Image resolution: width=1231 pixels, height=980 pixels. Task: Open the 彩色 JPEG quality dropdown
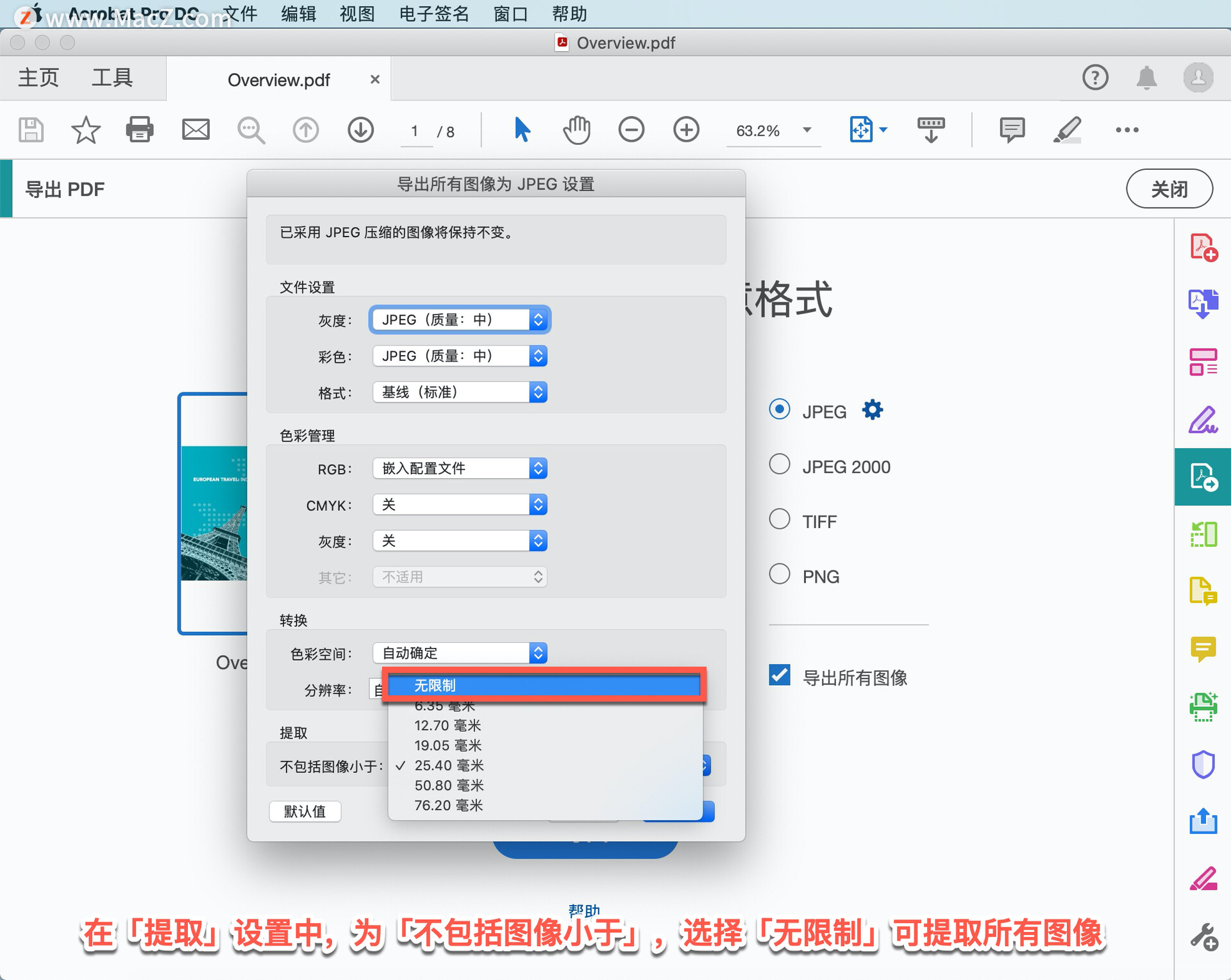coord(459,356)
